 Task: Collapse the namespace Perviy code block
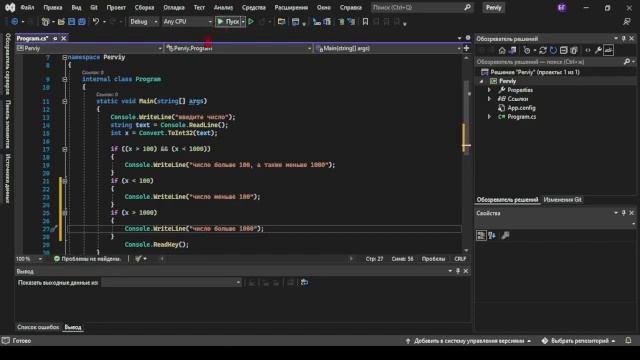64,58
